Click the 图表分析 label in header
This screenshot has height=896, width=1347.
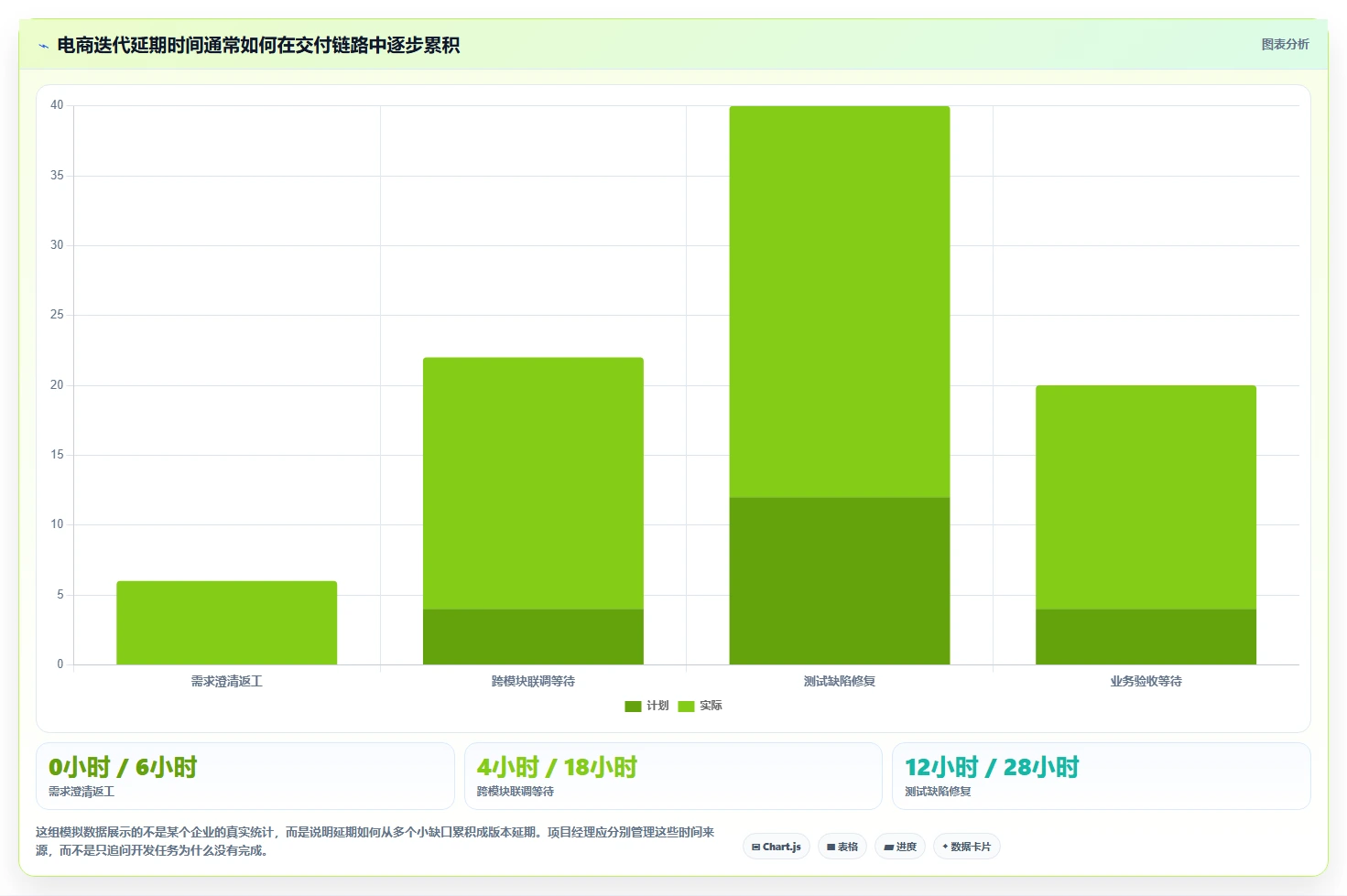pos(1285,44)
